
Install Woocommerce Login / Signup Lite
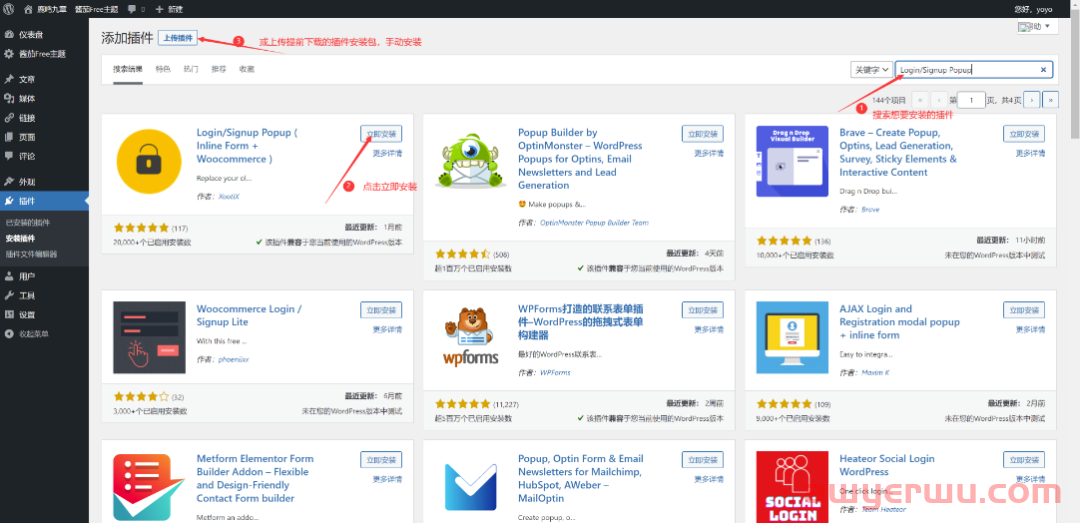pos(381,310)
